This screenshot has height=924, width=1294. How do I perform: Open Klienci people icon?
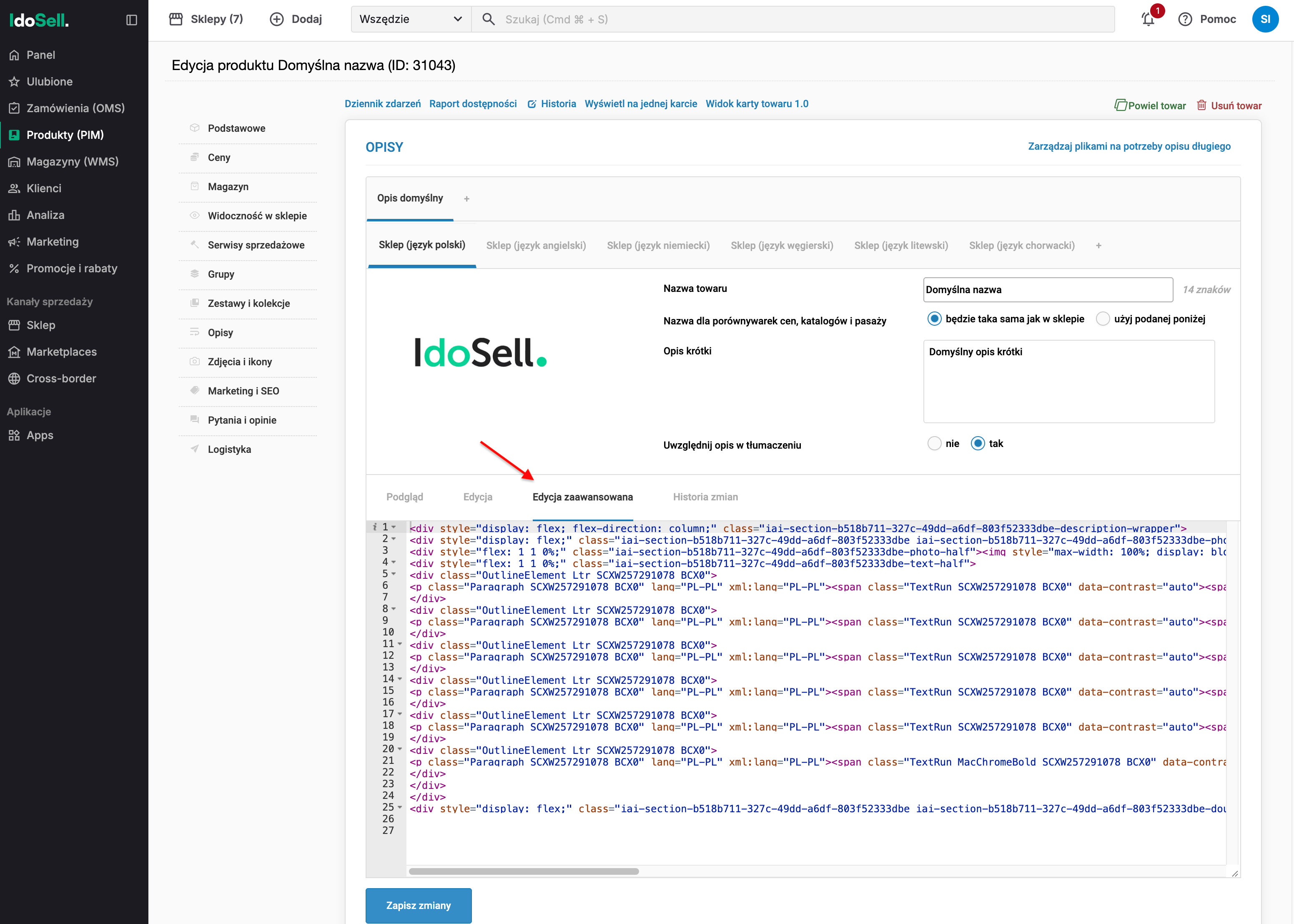pos(14,188)
